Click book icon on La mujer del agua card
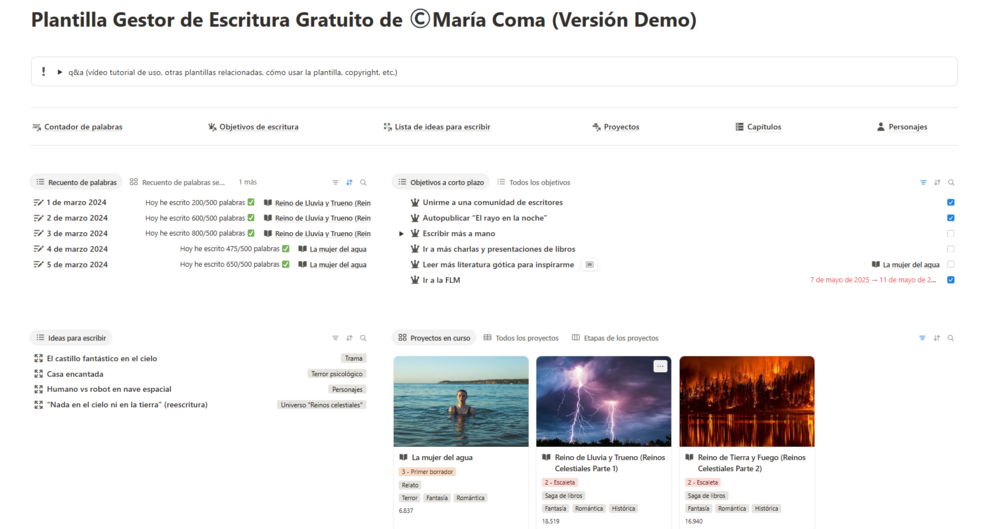 [403, 457]
